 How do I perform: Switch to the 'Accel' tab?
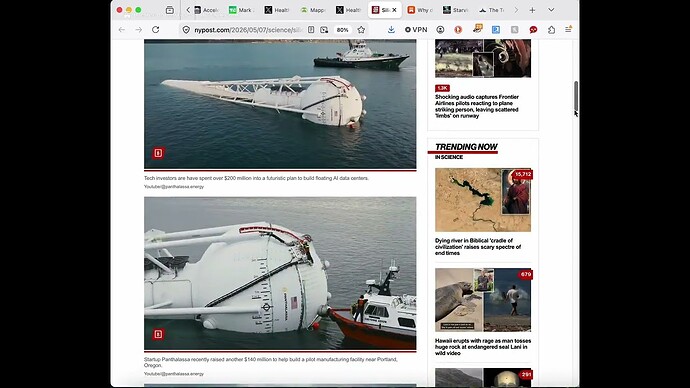tap(207, 10)
